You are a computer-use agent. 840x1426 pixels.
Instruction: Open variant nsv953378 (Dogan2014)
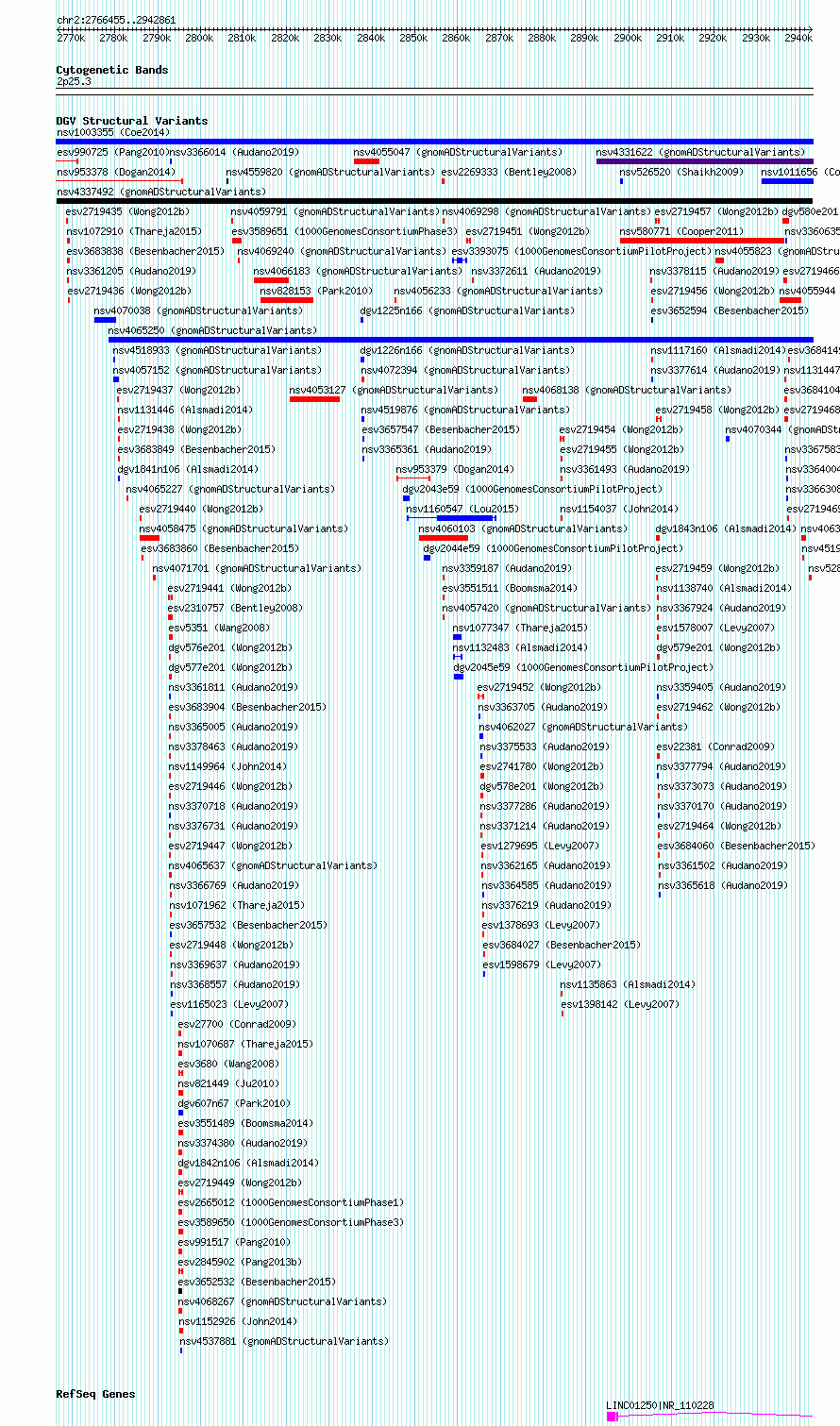[116, 172]
